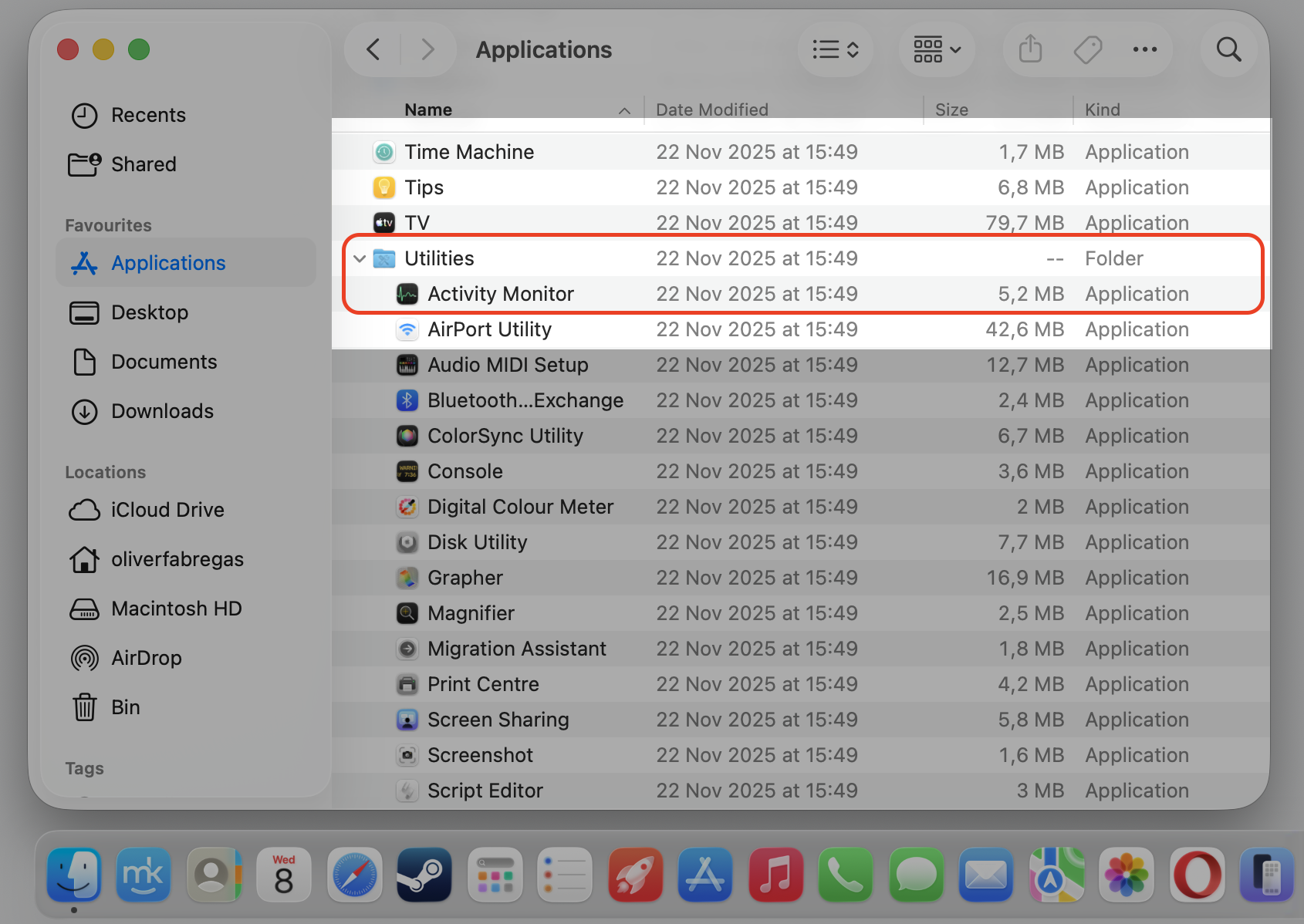Click the Disk Utility icon
Viewport: 1304px width, 924px height.
click(x=407, y=542)
